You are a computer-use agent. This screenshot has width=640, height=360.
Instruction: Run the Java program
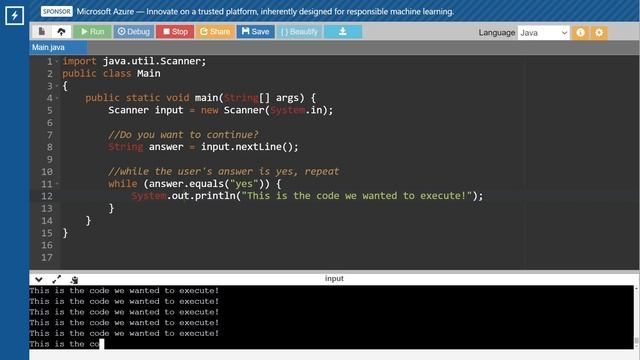click(x=93, y=31)
